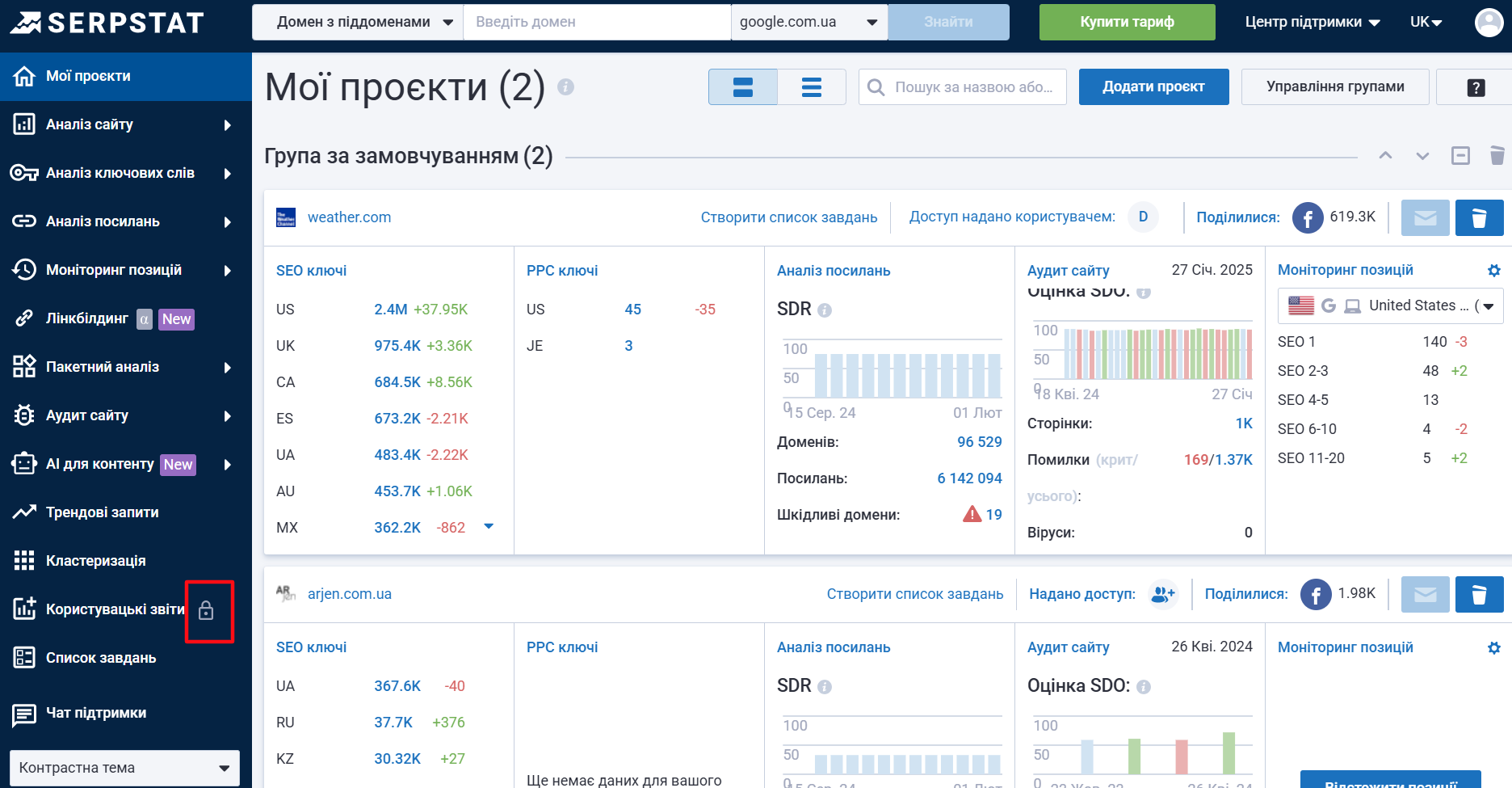Delete default group with trash icon
The image size is (1512, 788).
1497,155
